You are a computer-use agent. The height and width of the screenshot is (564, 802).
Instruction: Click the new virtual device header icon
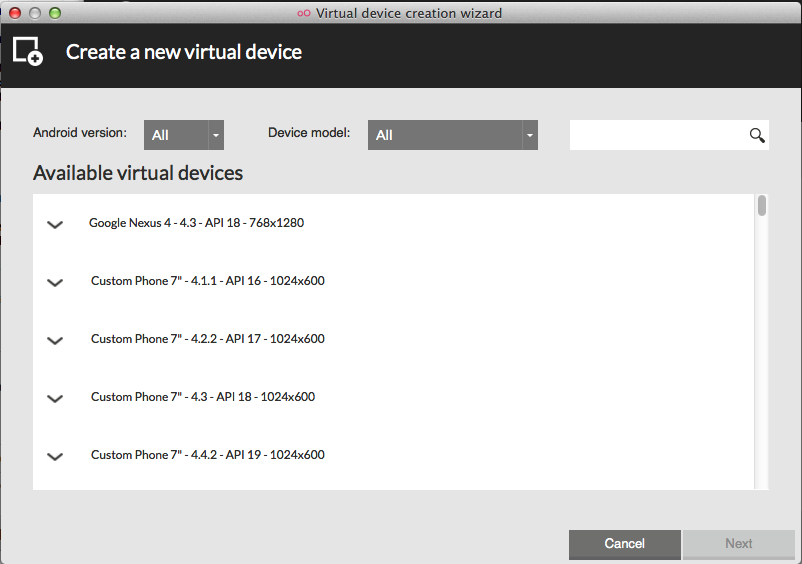pos(28,51)
